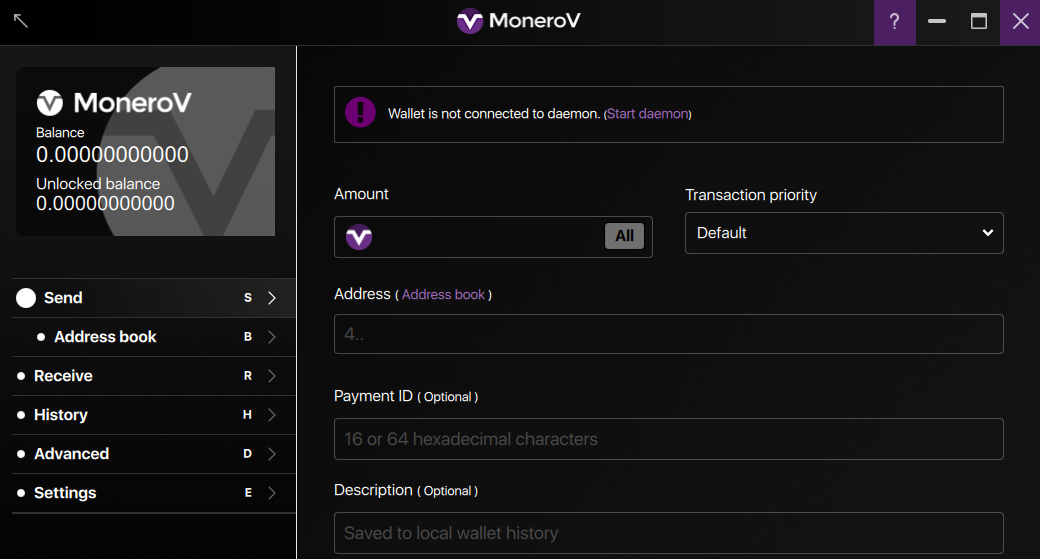
Task: Open the Receive page
Action: [x=154, y=376]
